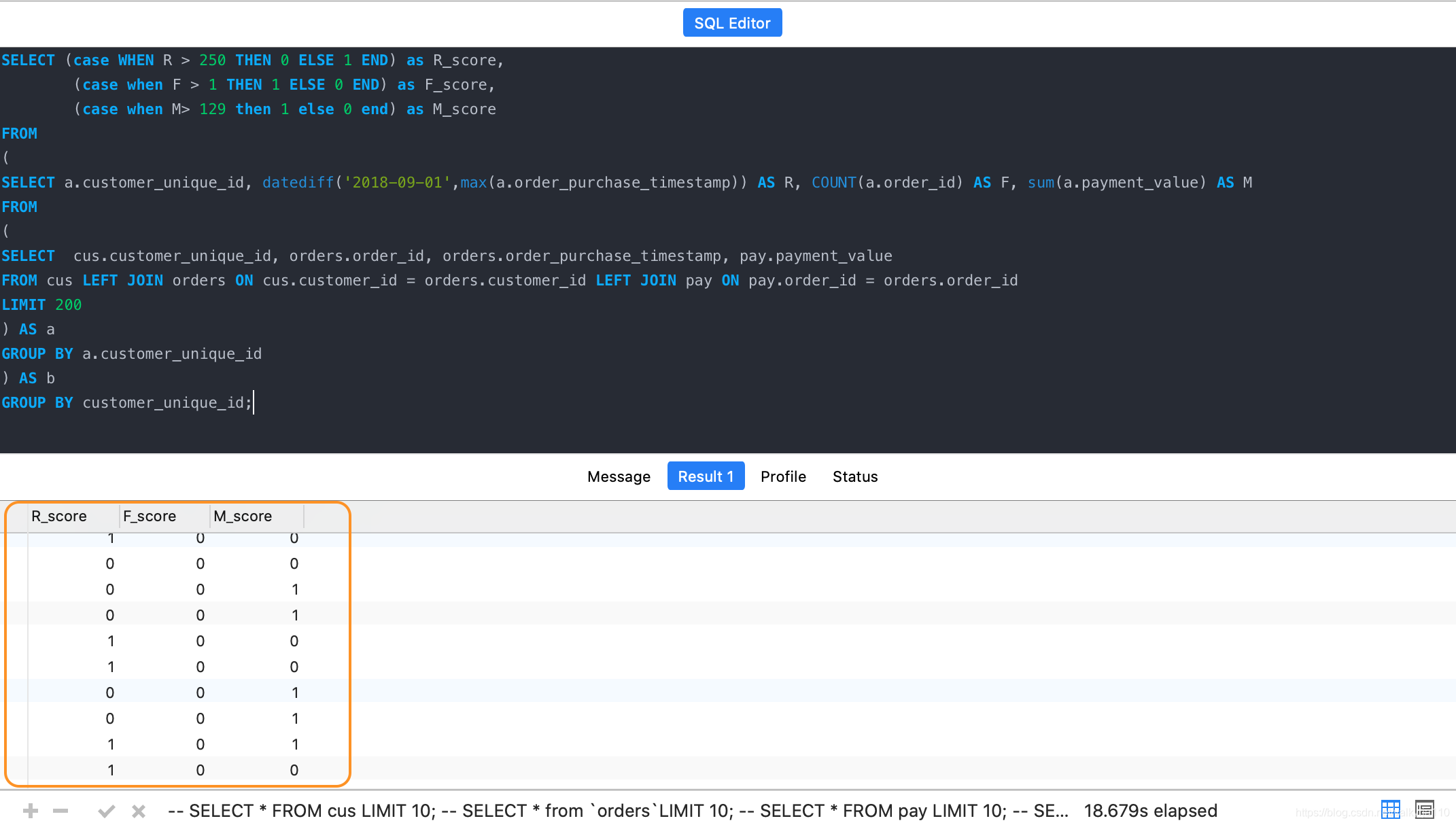Click the Result 1 active tab

706,476
